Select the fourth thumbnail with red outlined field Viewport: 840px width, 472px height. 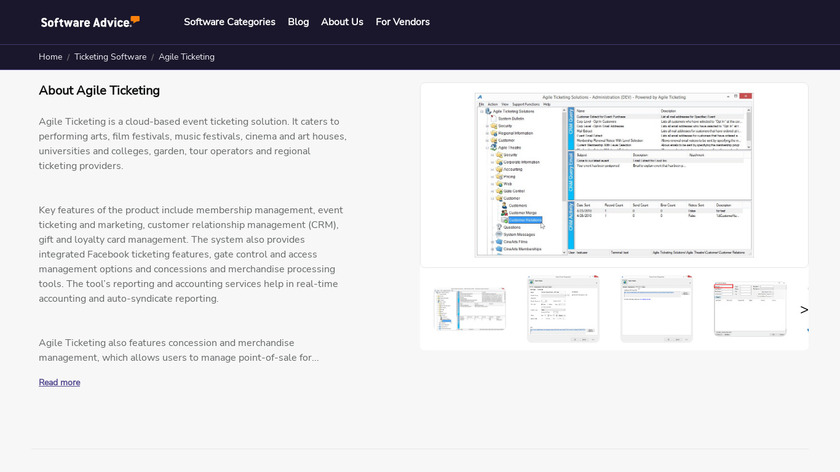pos(750,309)
